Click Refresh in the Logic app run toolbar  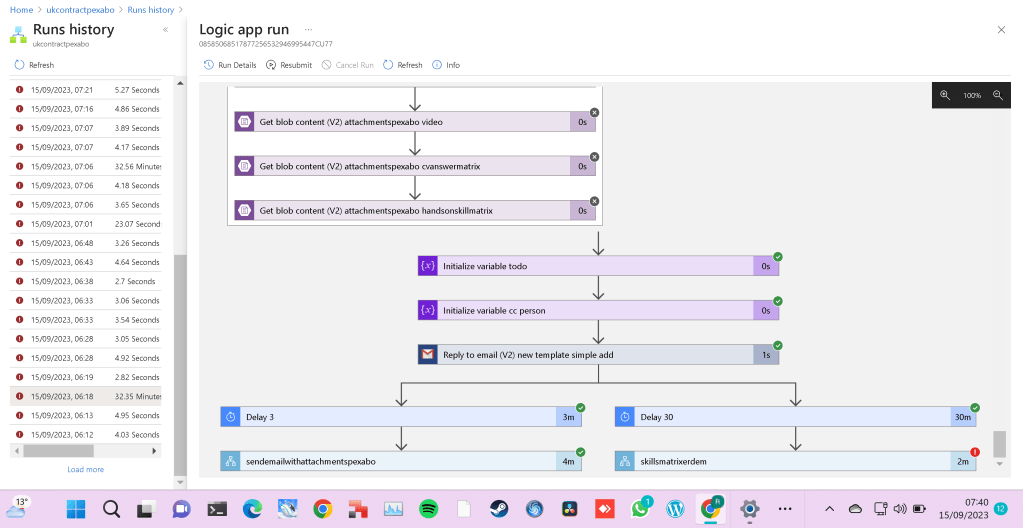tap(403, 65)
